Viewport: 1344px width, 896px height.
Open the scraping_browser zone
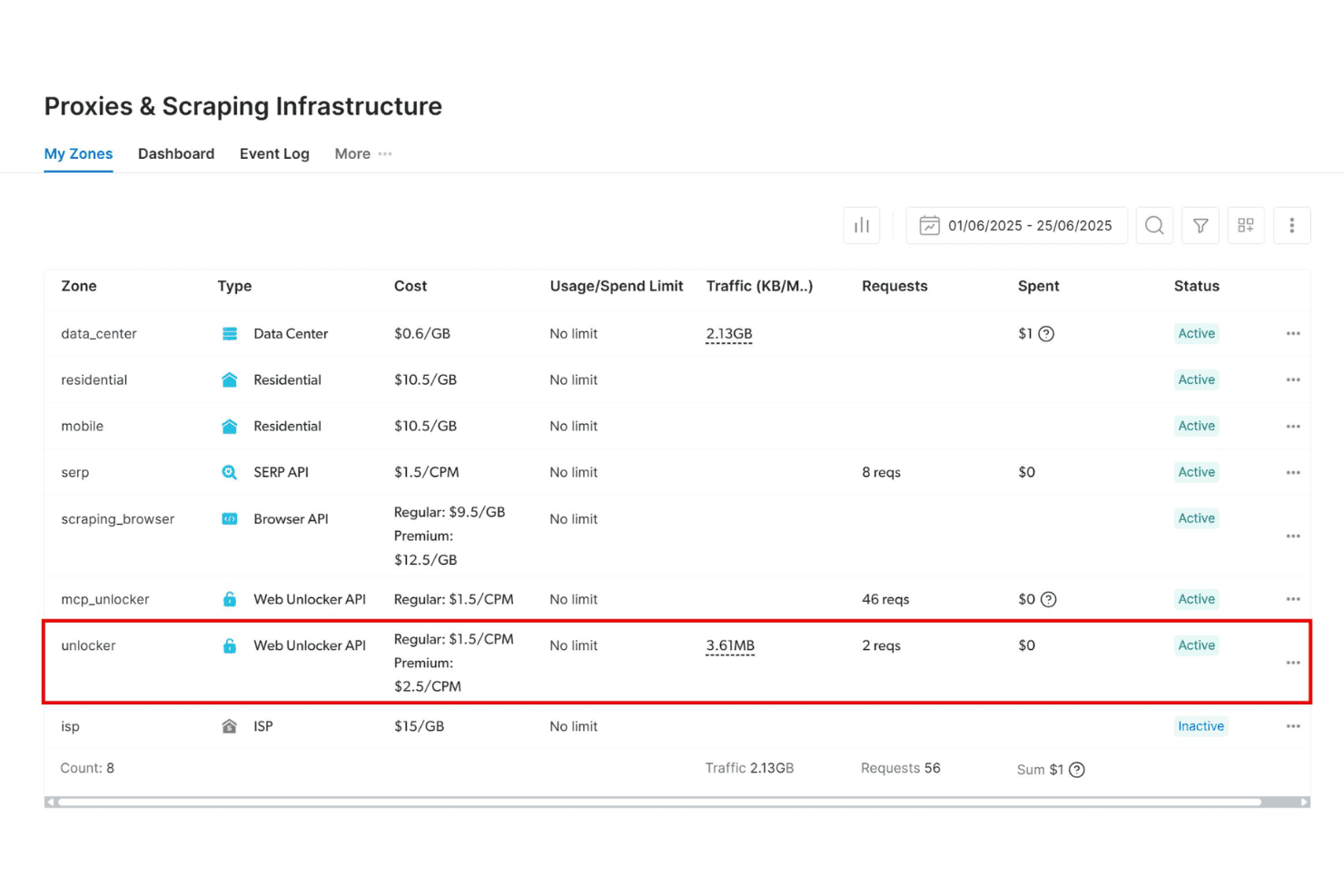[x=118, y=519]
